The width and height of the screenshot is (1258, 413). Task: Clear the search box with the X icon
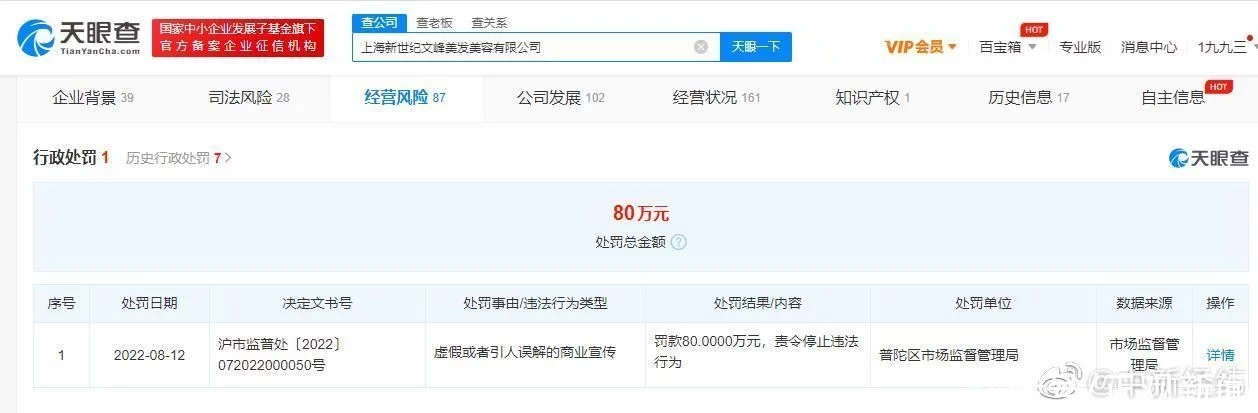701,47
